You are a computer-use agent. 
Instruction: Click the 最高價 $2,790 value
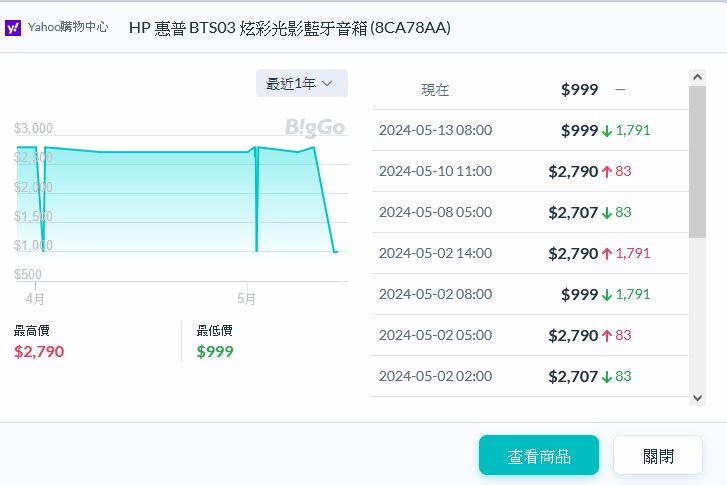click(39, 351)
